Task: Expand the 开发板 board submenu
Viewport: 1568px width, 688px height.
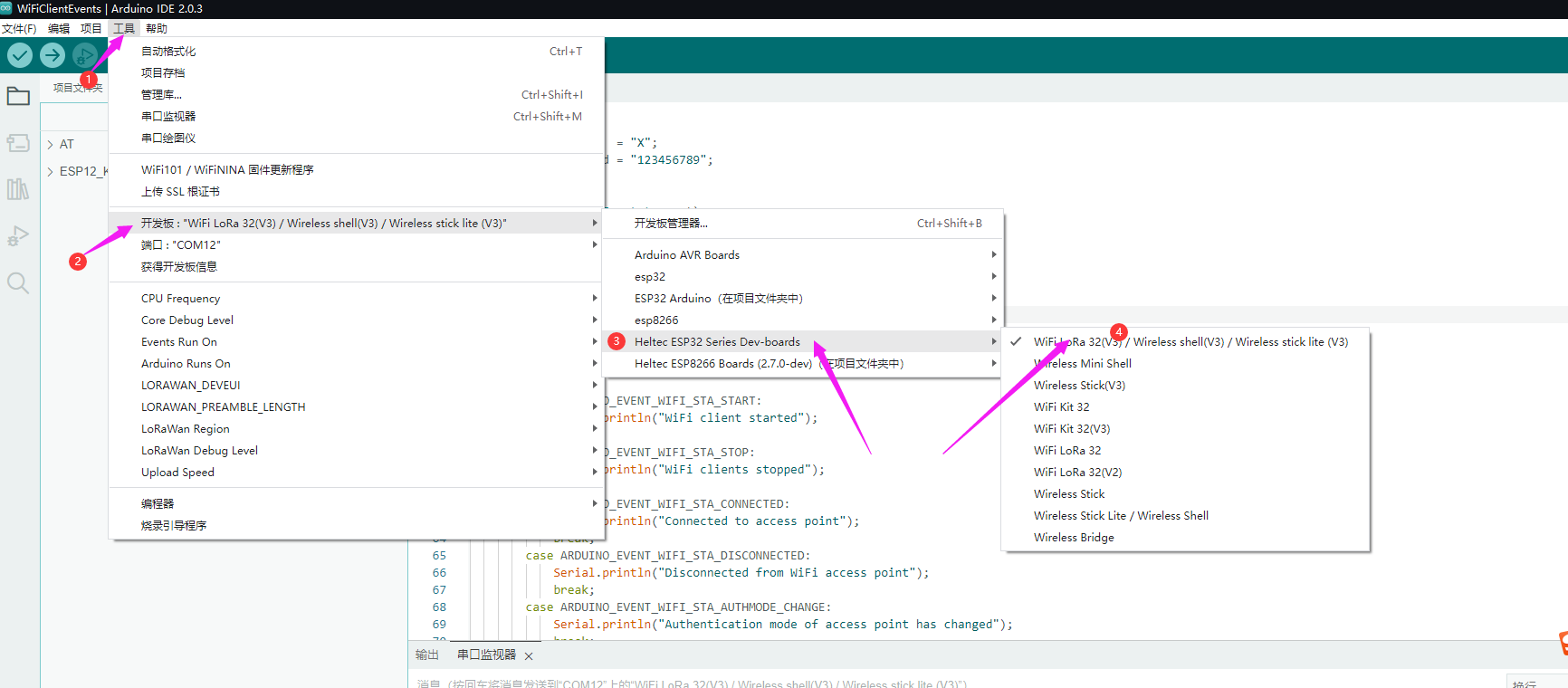Action: (357, 224)
